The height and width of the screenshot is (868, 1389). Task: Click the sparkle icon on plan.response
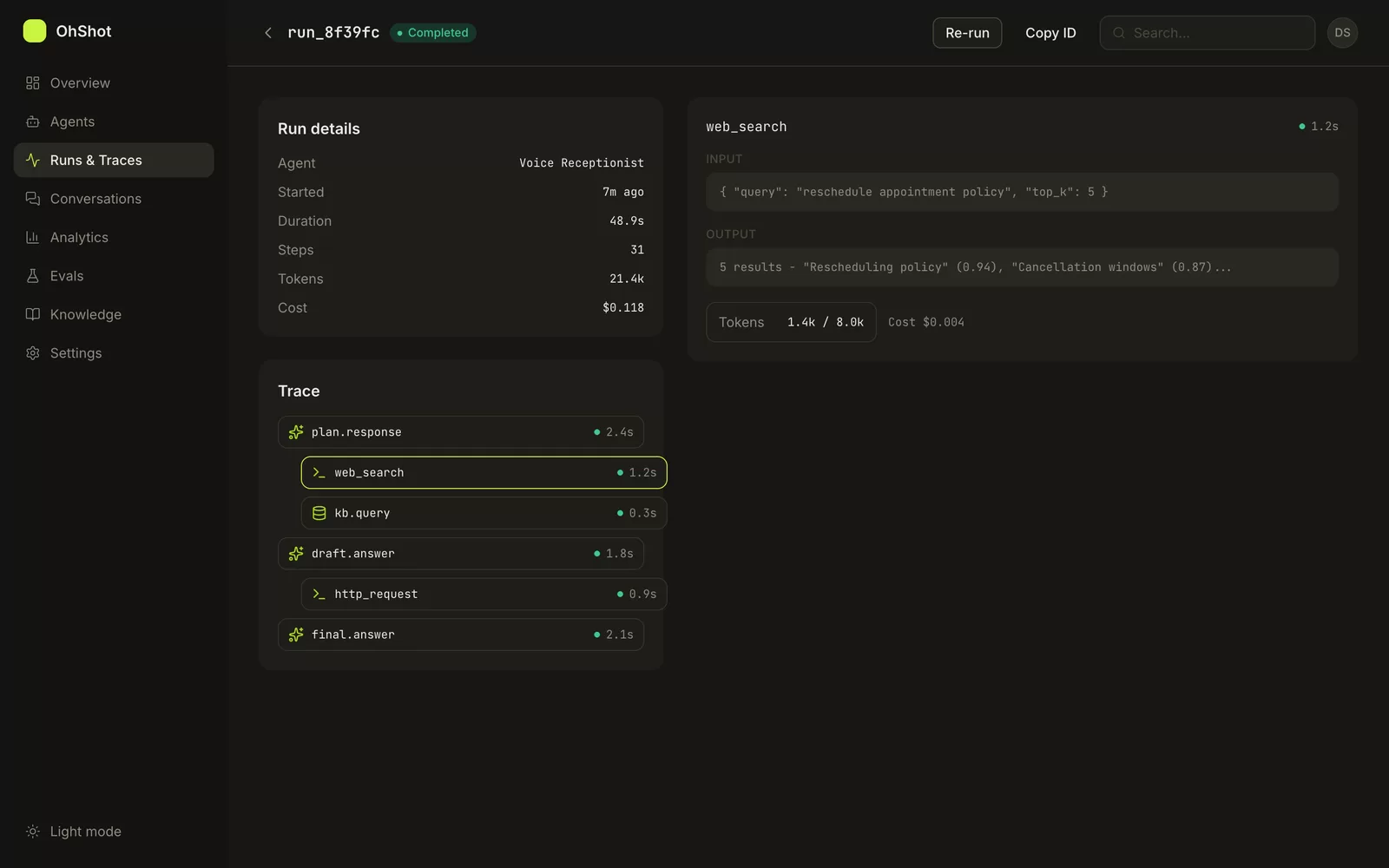(x=296, y=432)
